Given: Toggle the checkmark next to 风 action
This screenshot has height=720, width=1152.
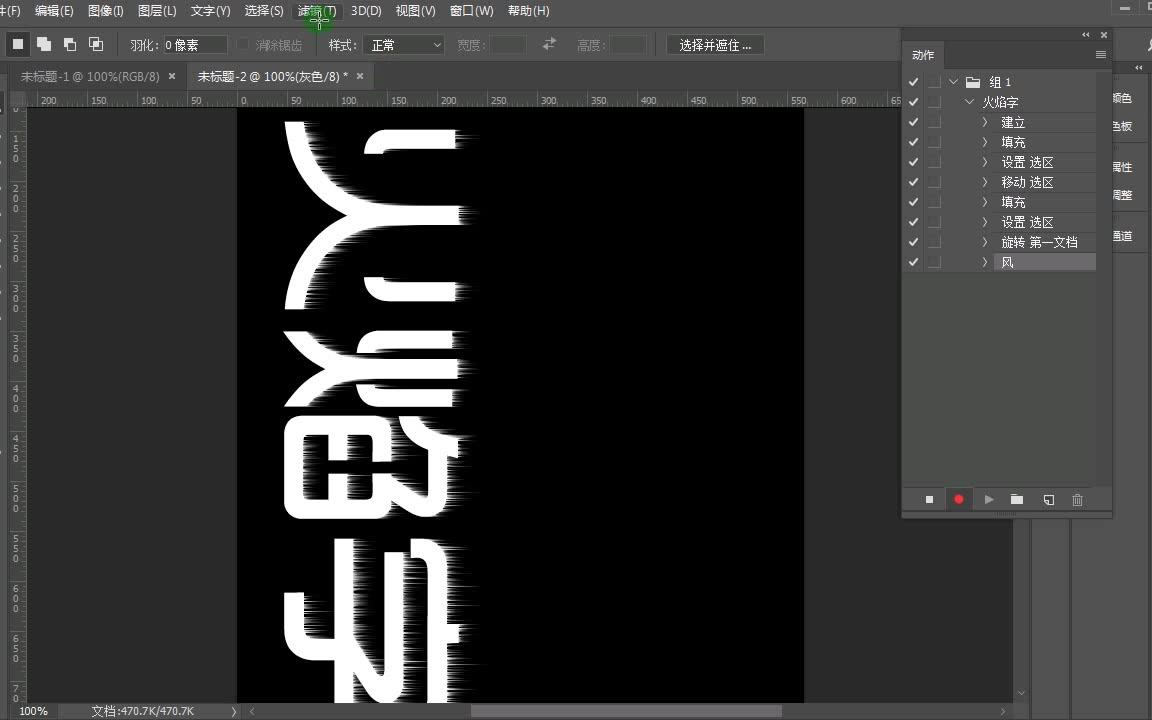Looking at the screenshot, I should 913,261.
